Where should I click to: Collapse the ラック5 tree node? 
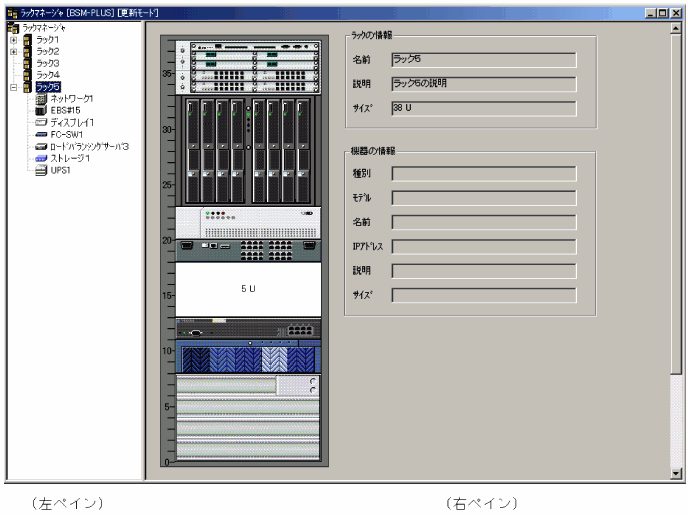(13, 87)
